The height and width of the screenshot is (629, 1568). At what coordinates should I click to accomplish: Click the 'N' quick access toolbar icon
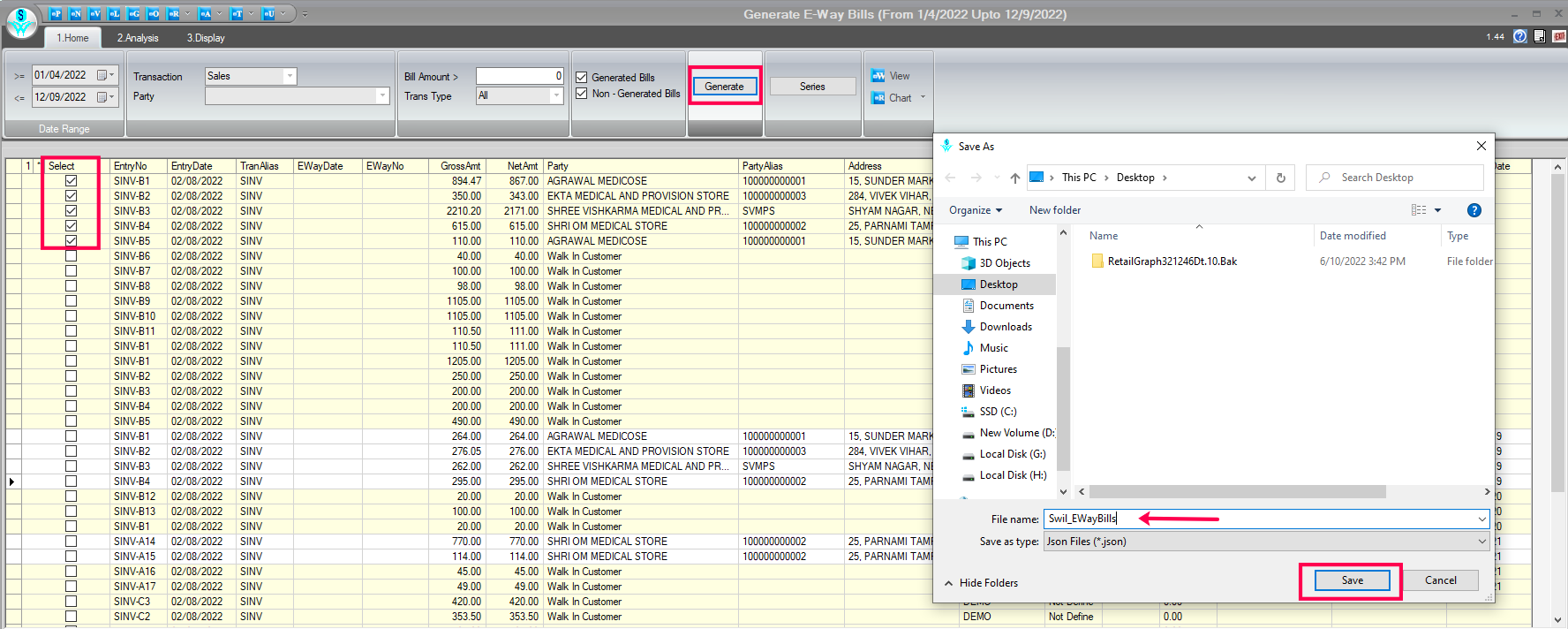[x=76, y=14]
